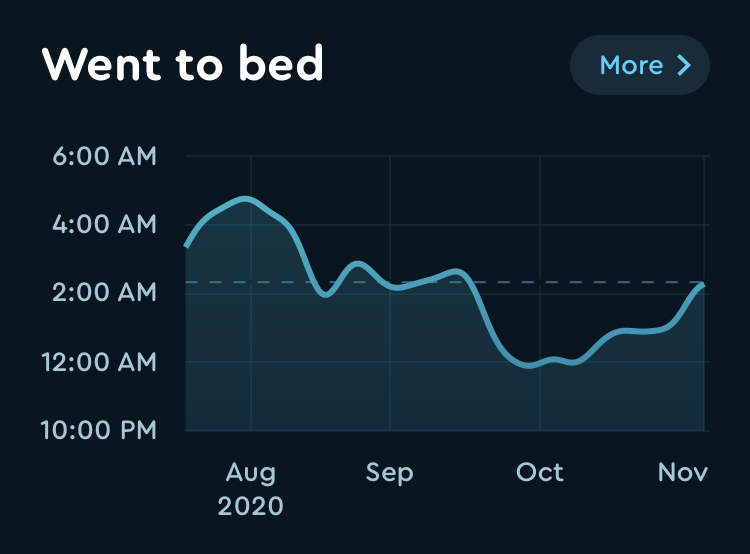Image resolution: width=750 pixels, height=554 pixels.
Task: Tap the Aug 2020 month label
Action: [x=251, y=489]
